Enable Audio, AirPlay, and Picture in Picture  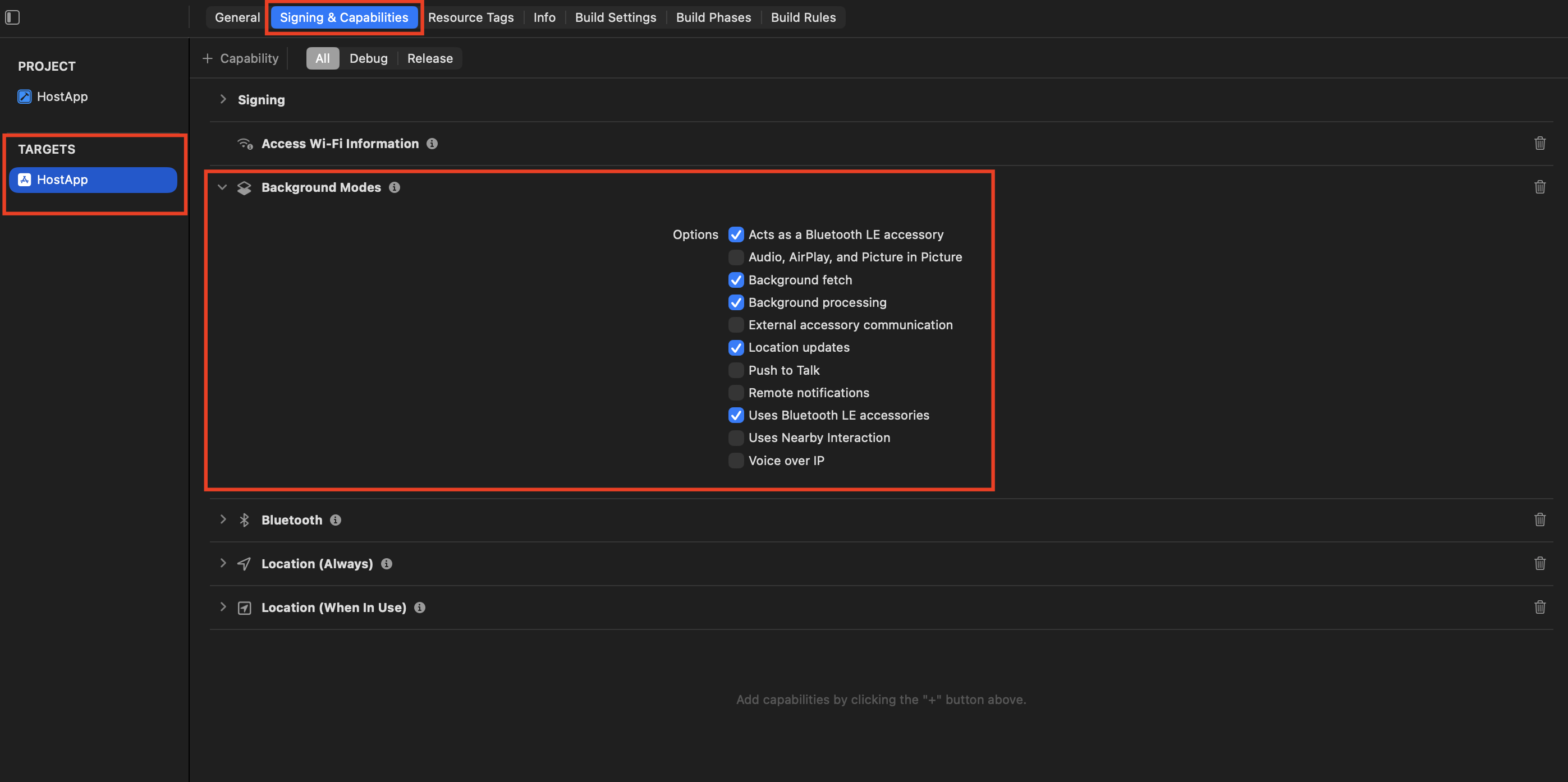click(736, 257)
